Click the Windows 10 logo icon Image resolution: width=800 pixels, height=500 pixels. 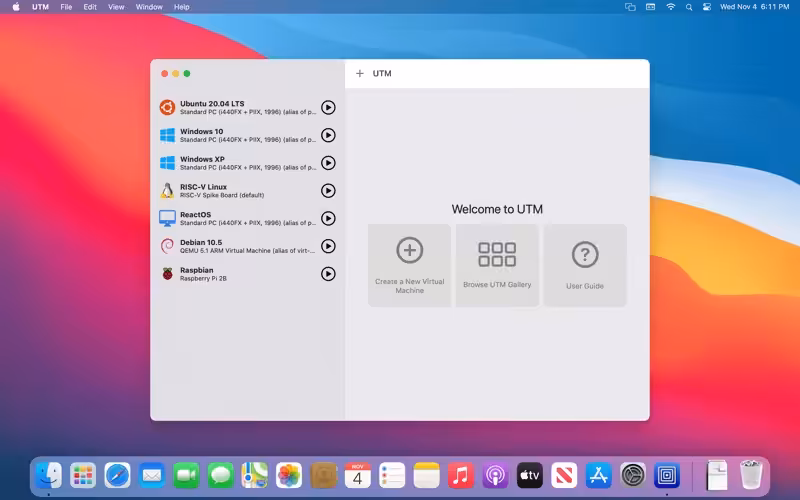pyautogui.click(x=167, y=135)
